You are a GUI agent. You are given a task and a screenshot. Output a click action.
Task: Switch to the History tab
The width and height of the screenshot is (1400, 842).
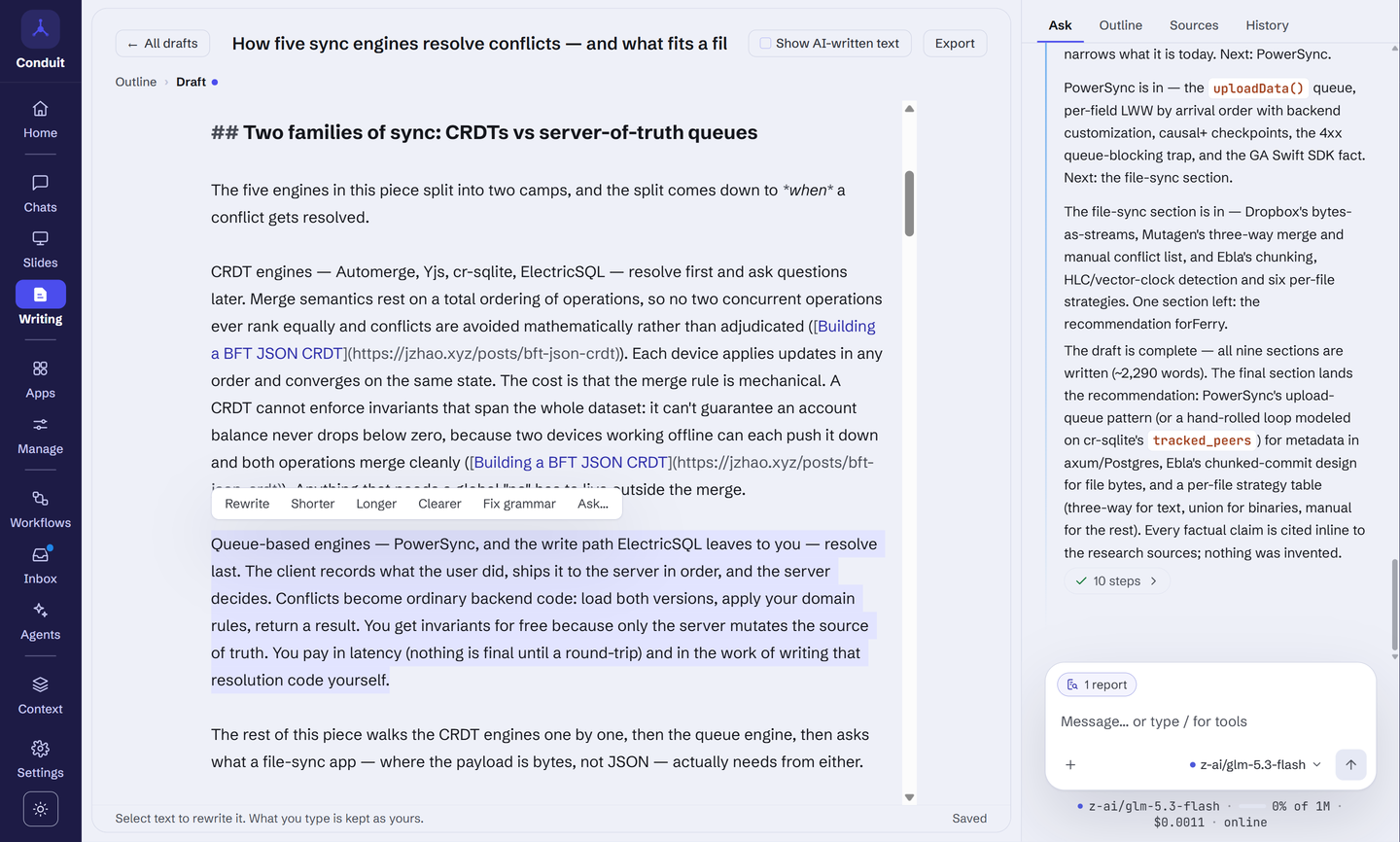coord(1267,25)
